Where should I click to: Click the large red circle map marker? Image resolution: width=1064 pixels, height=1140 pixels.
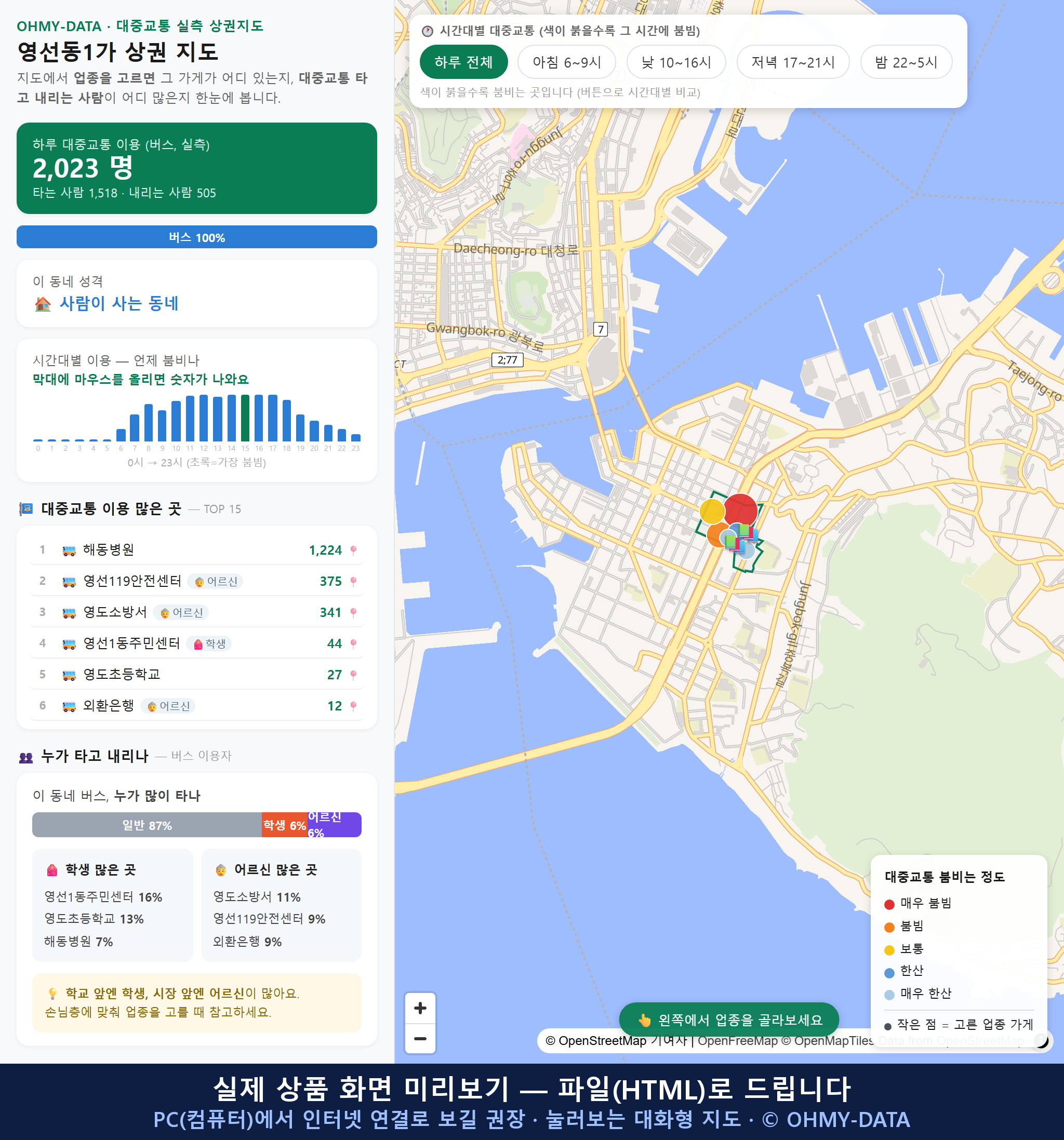(x=740, y=509)
